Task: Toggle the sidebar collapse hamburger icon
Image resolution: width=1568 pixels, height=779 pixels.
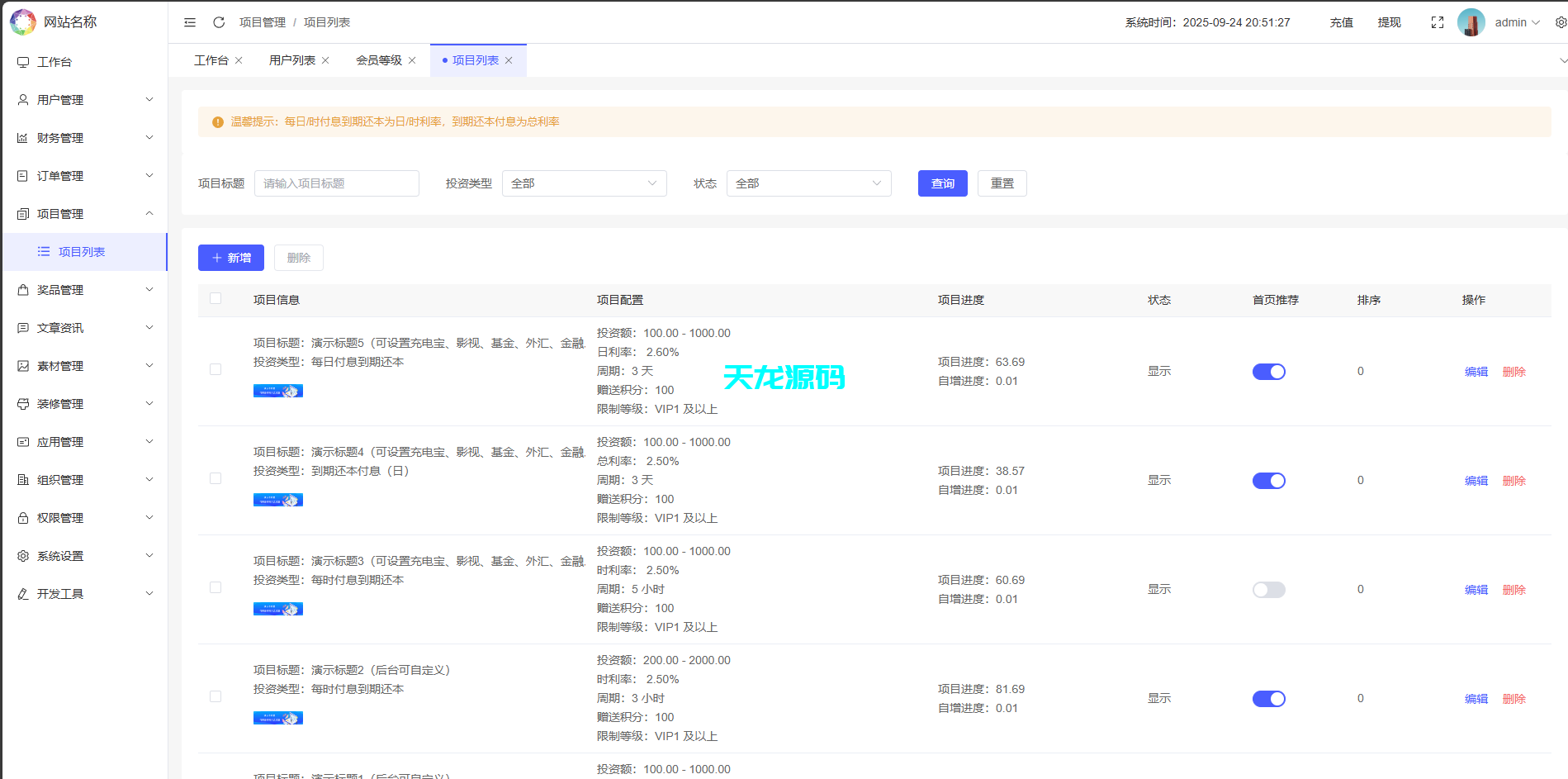Action: (189, 22)
